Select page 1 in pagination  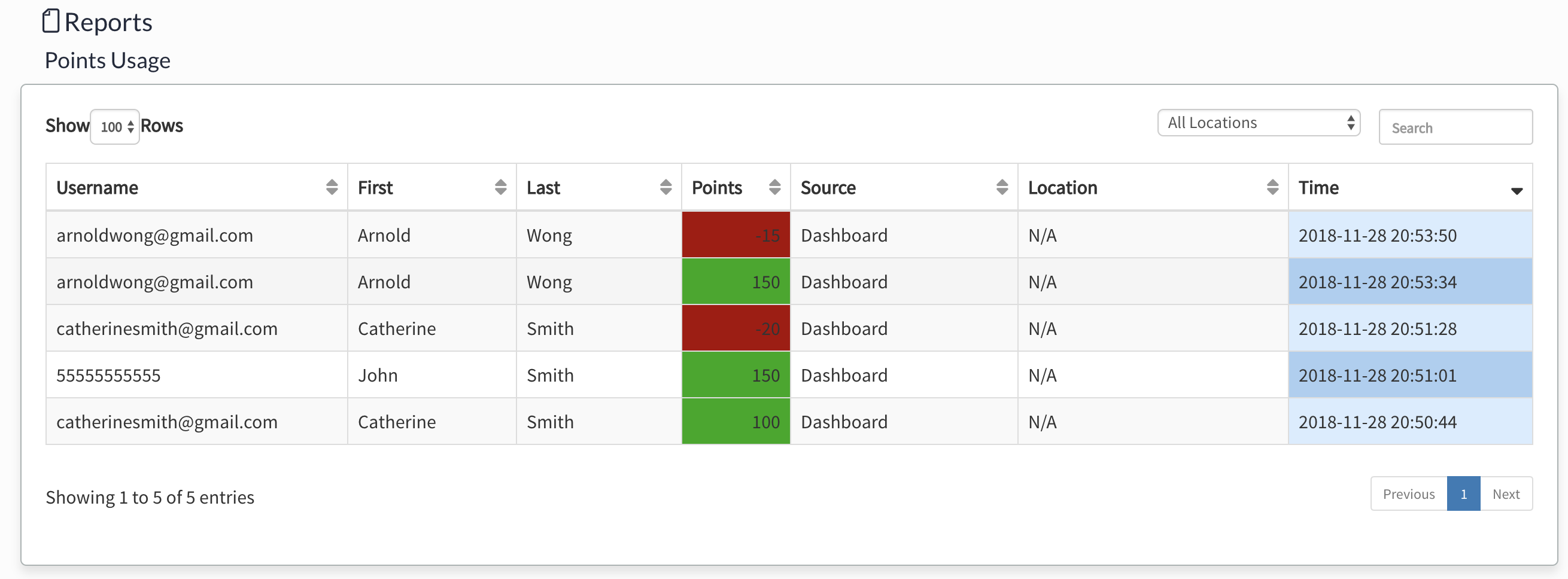pos(1463,494)
